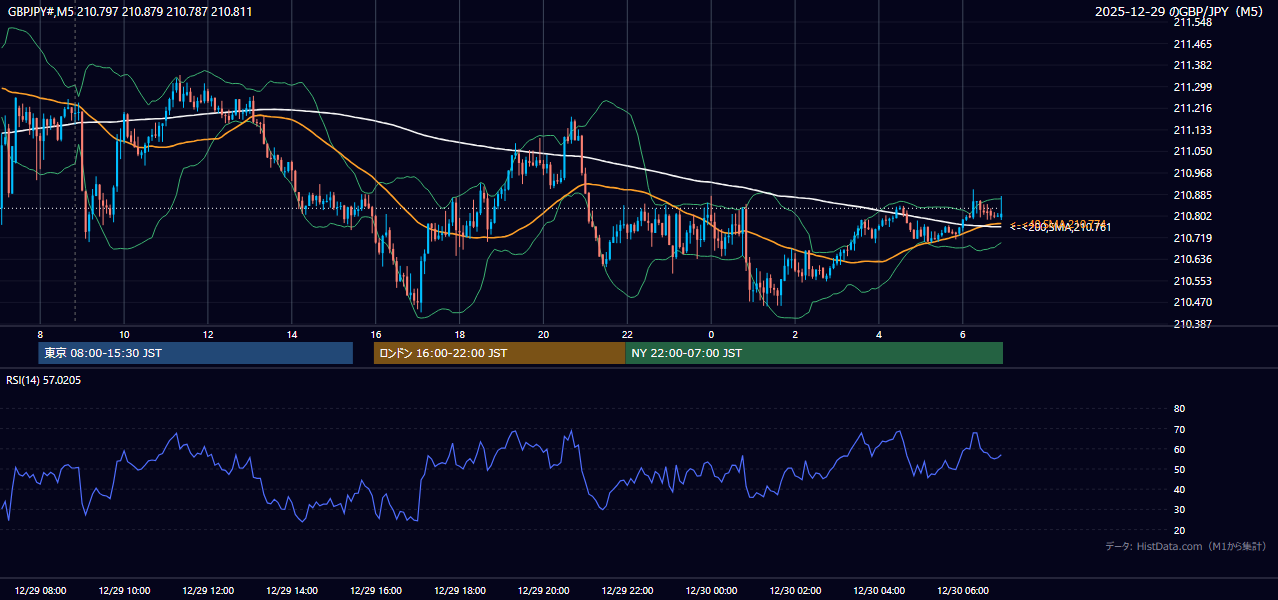1278x600 pixels.
Task: Click hour label 22 under price chart
Action: [x=627, y=334]
